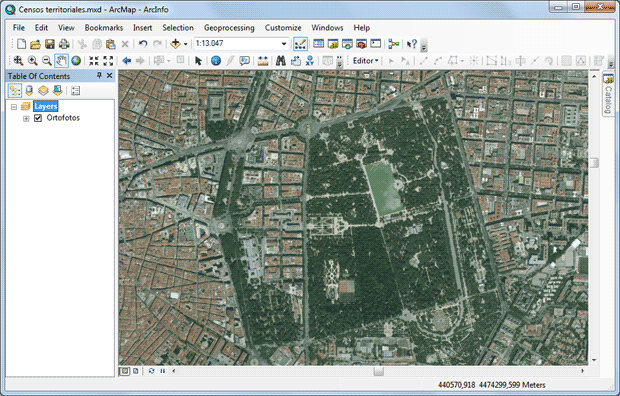Save the map with floppy disk icon
This screenshot has width=620, height=396.
[x=50, y=44]
